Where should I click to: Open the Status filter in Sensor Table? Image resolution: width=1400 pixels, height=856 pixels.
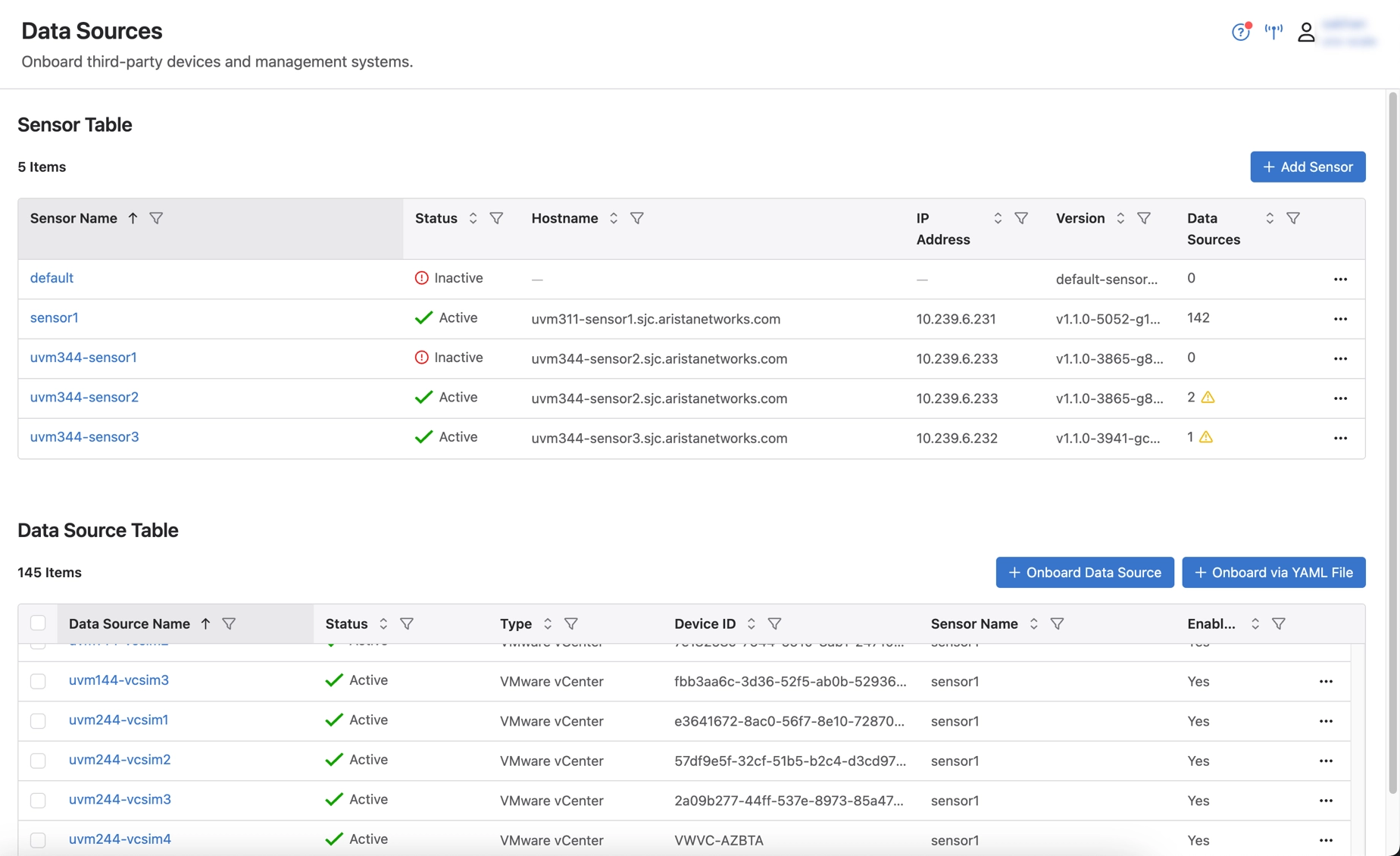pyautogui.click(x=496, y=218)
